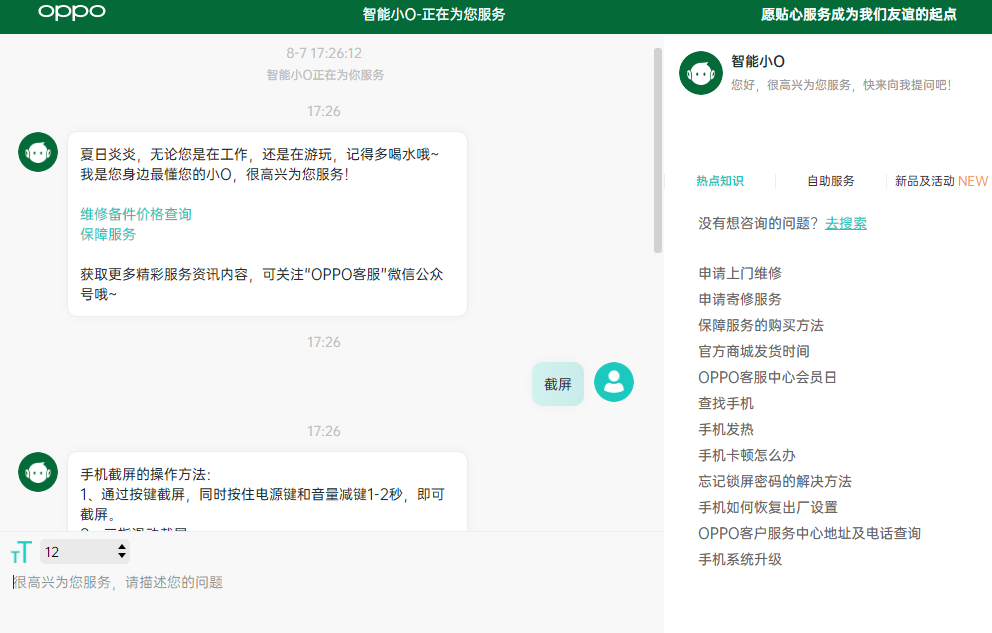Viewport: 992px width, 633px height.
Task: Open the 保障服务 link in chat
Action: 108,234
